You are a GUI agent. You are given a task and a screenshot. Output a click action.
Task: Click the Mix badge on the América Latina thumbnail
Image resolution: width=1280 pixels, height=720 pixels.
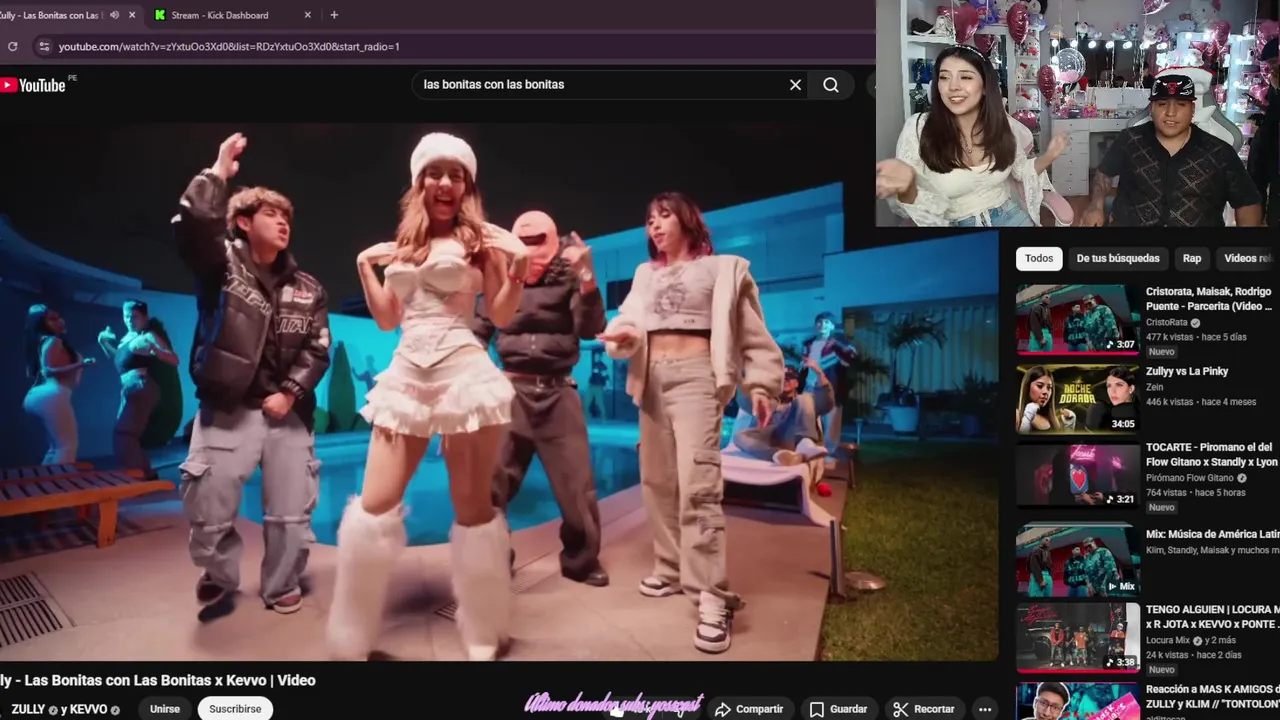pos(1121,586)
